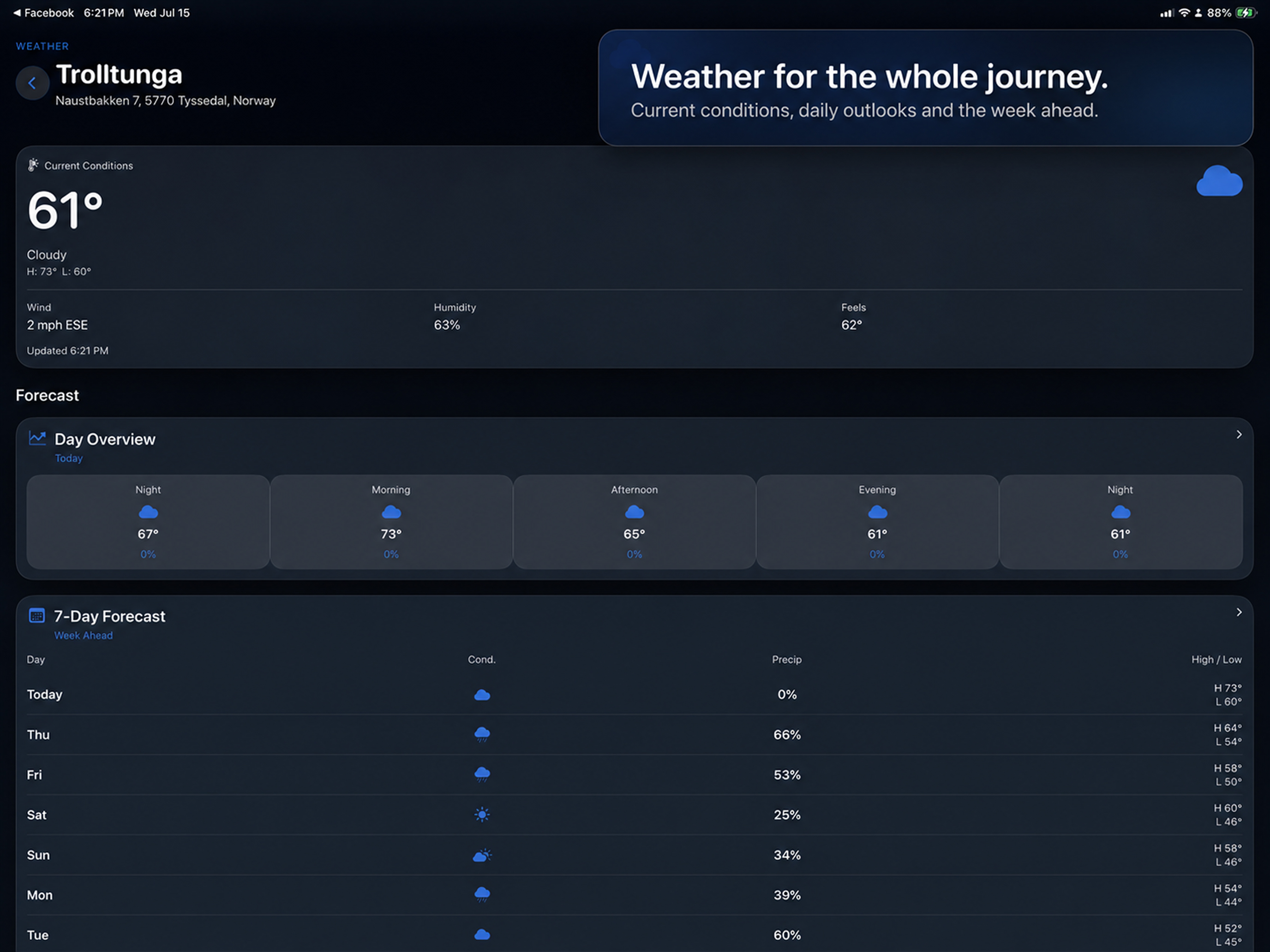Tap Tue precipitation '60%'
This screenshot has height=952, width=1270.
[786, 935]
